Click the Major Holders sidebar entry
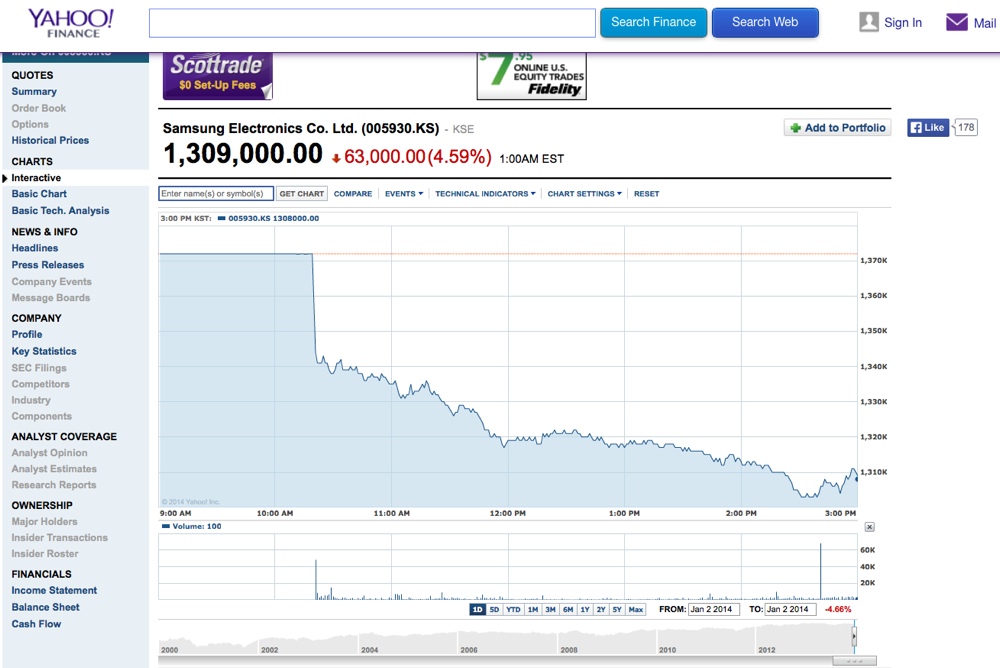 point(44,522)
